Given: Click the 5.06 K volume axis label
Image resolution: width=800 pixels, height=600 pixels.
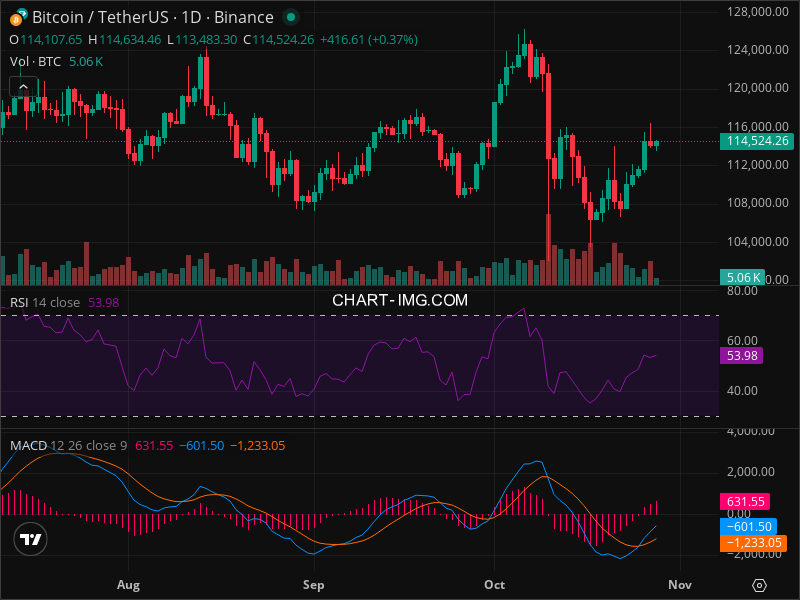Looking at the screenshot, I should 744,277.
